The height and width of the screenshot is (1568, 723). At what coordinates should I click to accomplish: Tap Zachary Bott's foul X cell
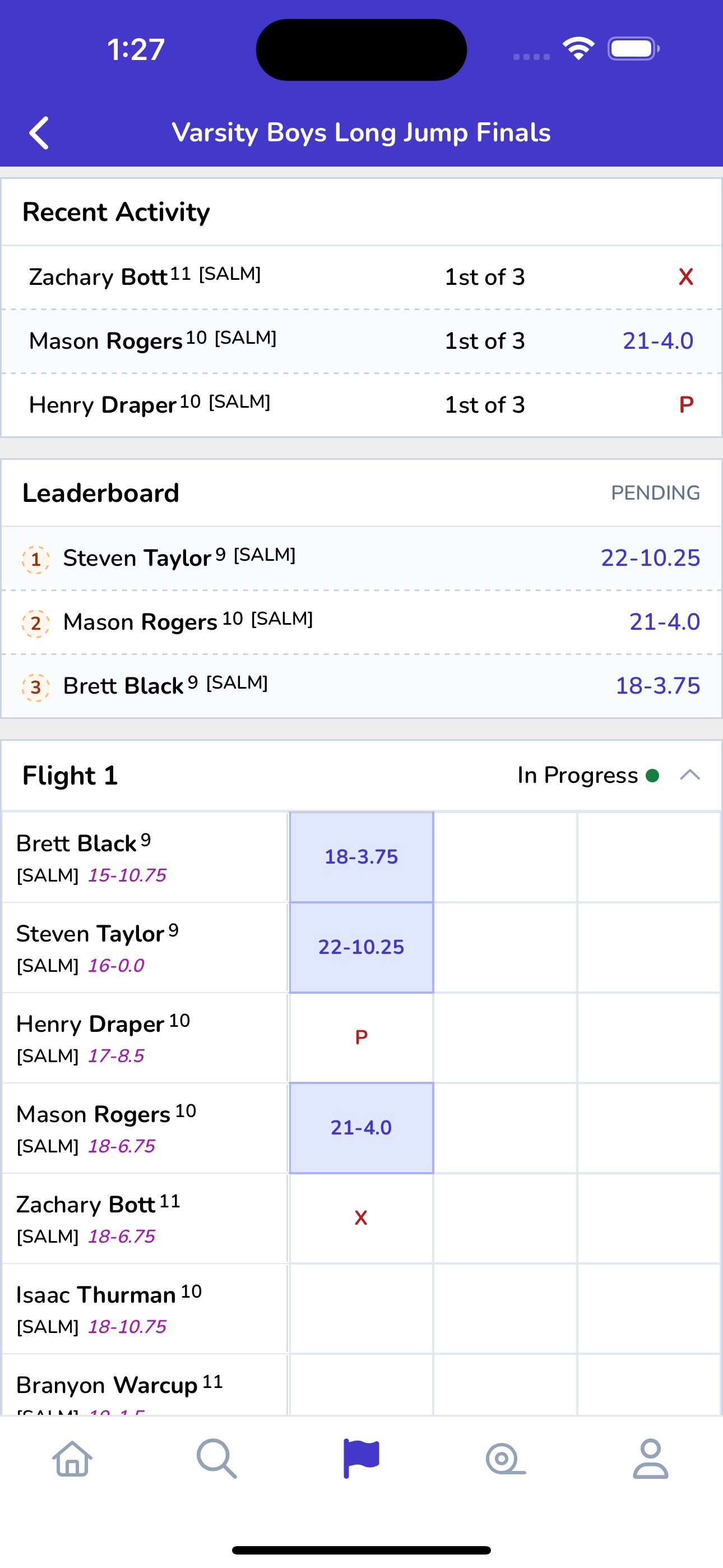click(361, 1218)
